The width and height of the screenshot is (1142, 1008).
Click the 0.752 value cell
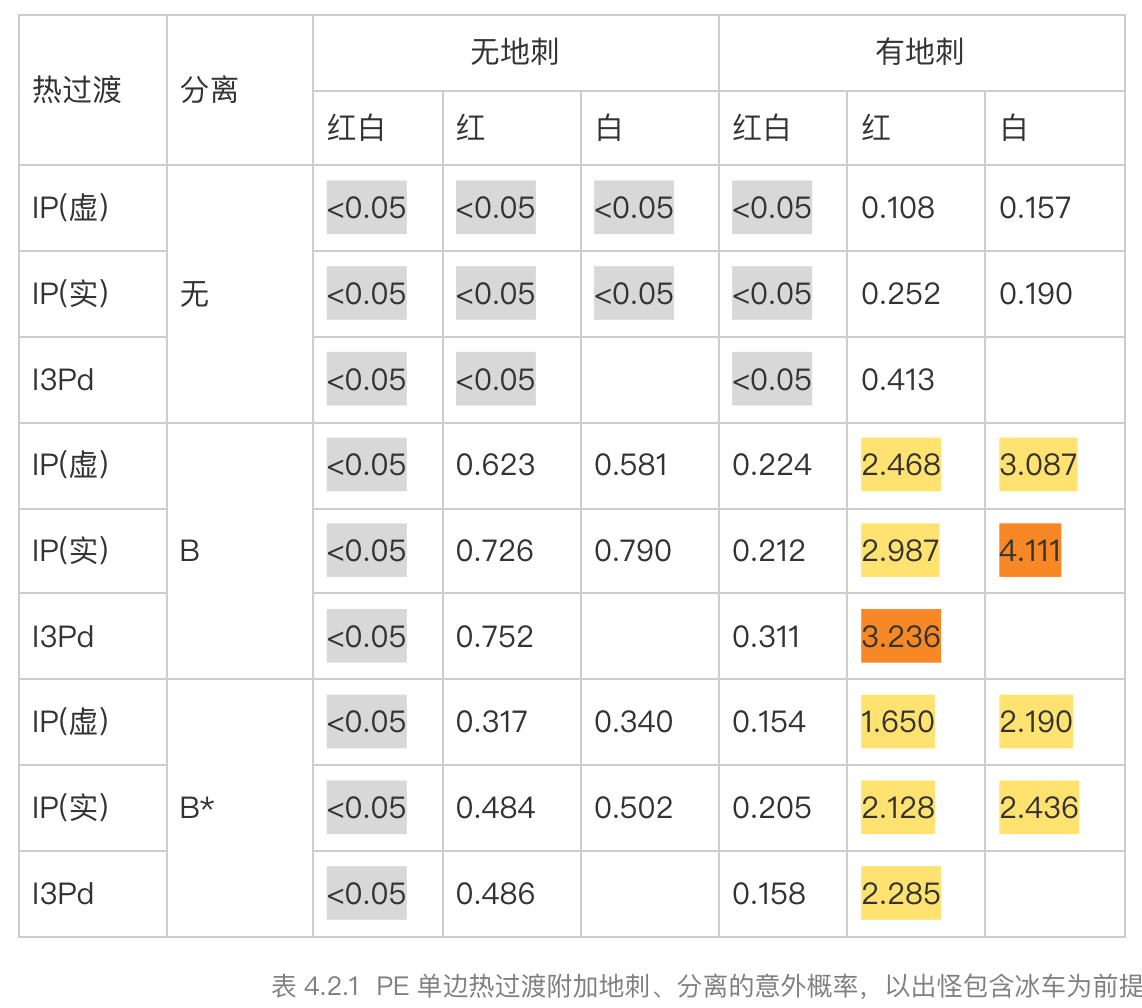(495, 636)
